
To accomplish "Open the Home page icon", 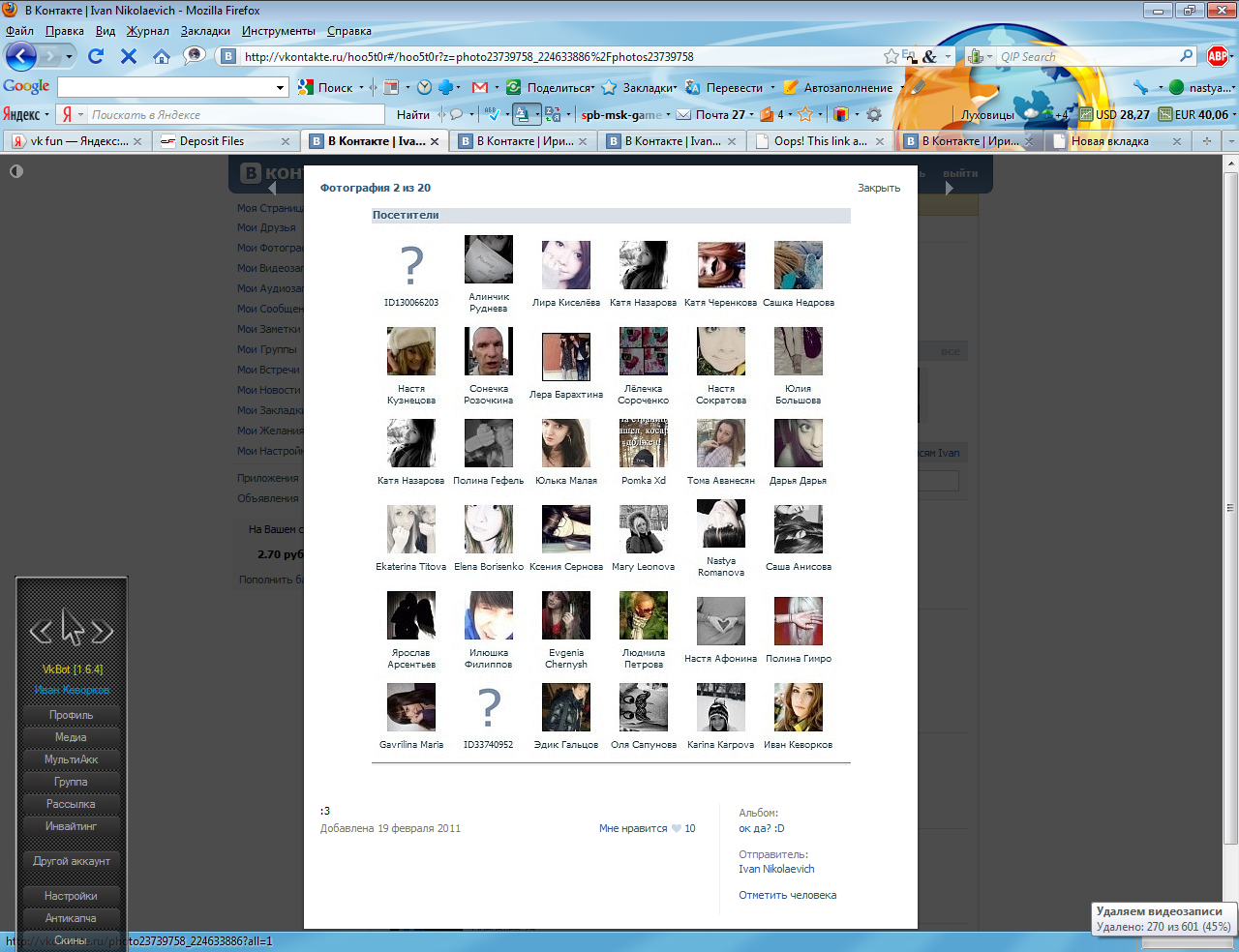I will pyautogui.click(x=162, y=56).
